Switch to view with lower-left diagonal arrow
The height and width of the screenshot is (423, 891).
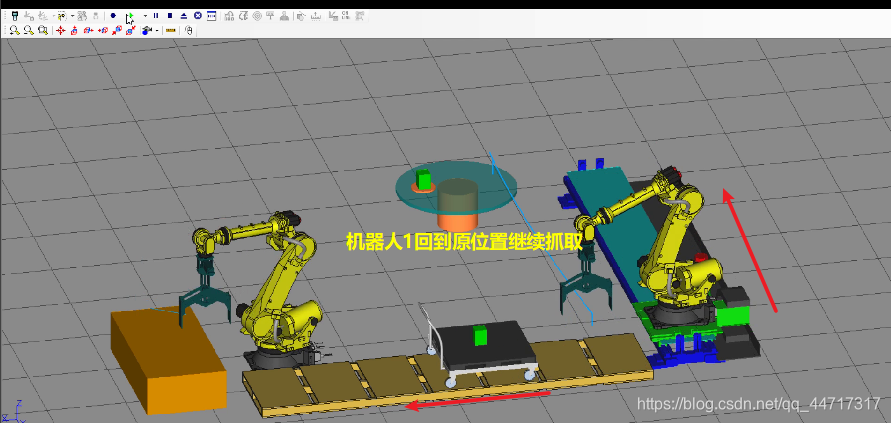click(x=116, y=30)
